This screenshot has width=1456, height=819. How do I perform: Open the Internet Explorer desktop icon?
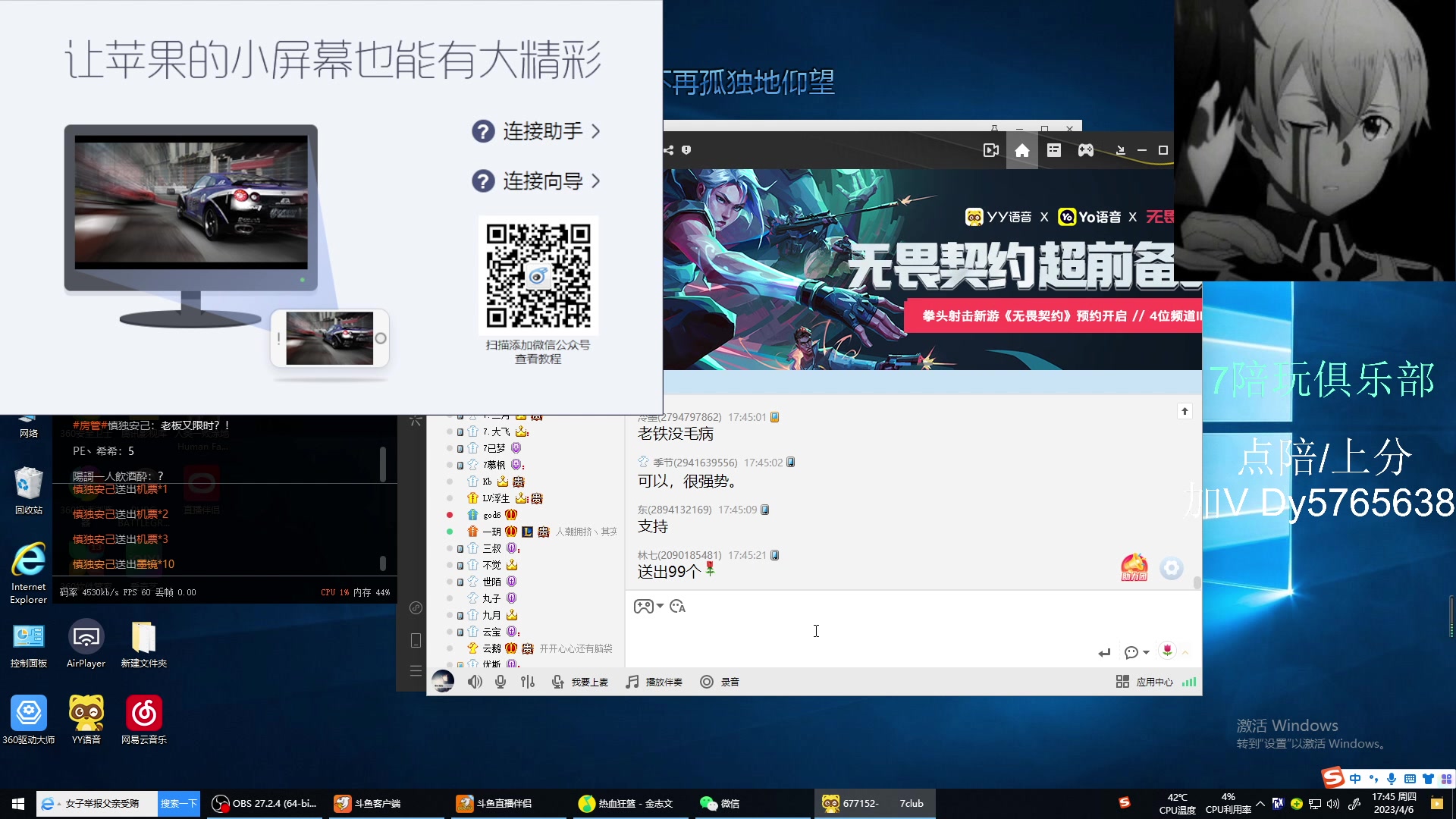(x=29, y=573)
